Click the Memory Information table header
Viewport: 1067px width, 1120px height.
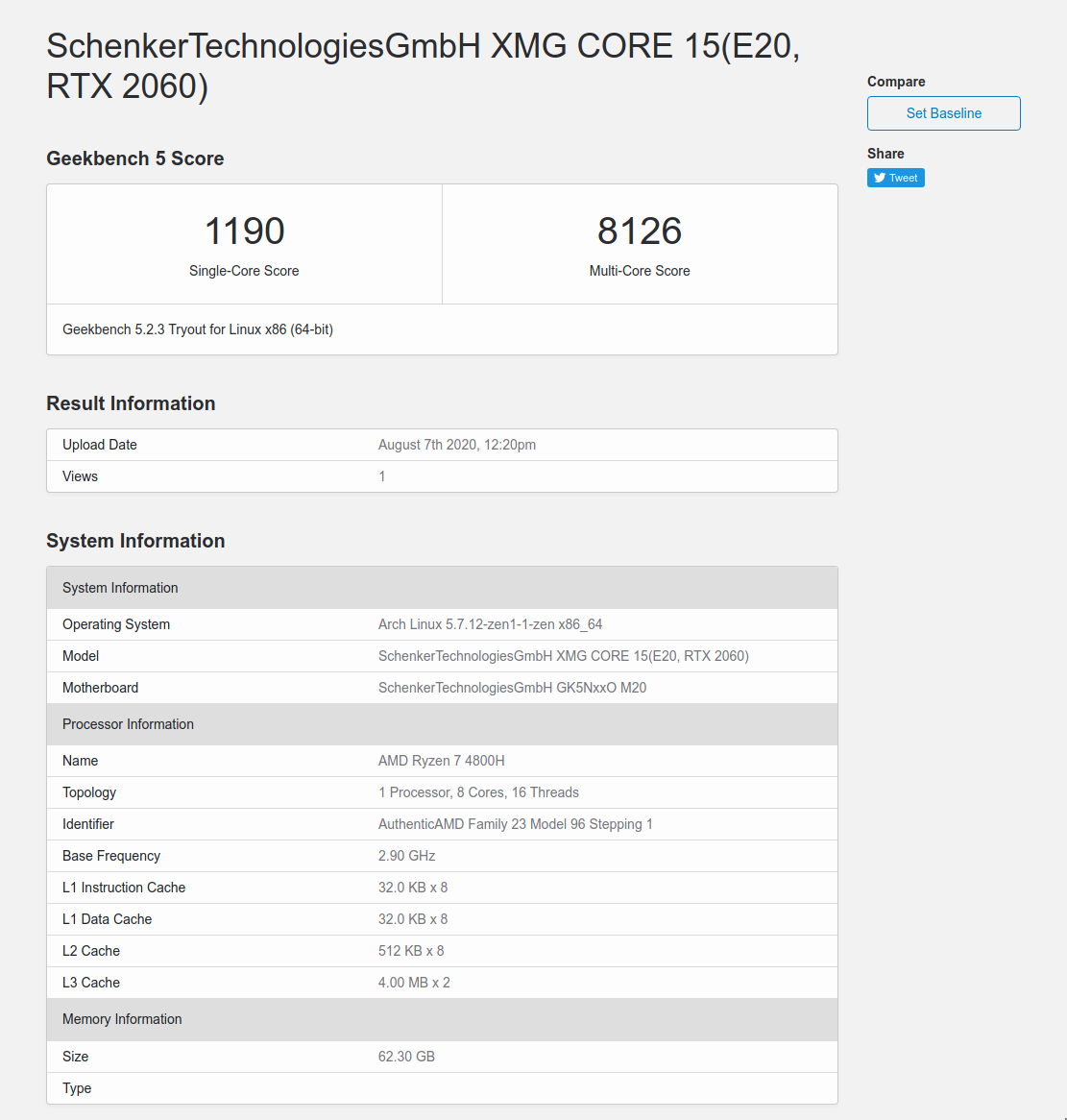pyautogui.click(x=442, y=1019)
